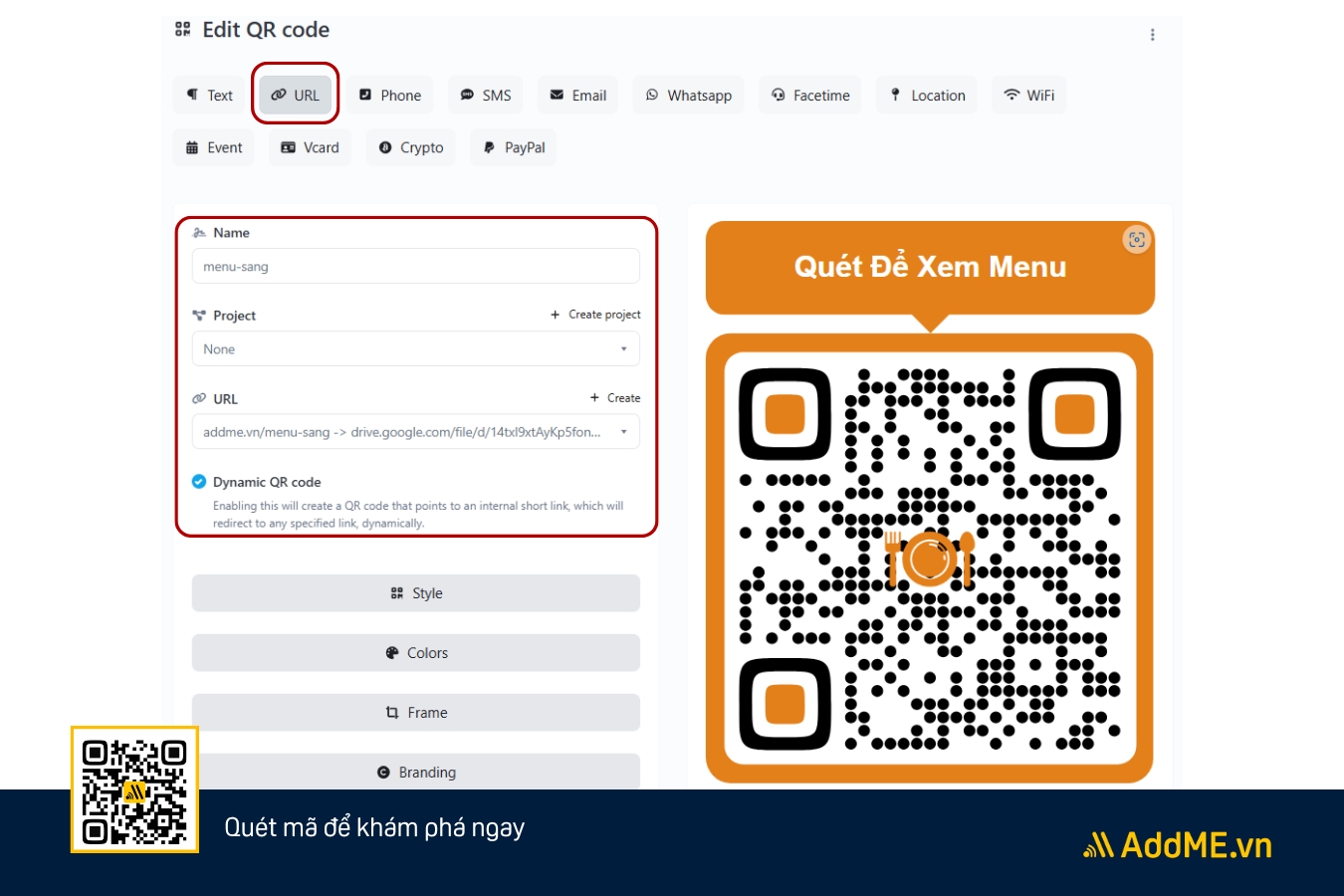
Task: Click the small AddME QR code thumbnail
Action: tap(134, 790)
